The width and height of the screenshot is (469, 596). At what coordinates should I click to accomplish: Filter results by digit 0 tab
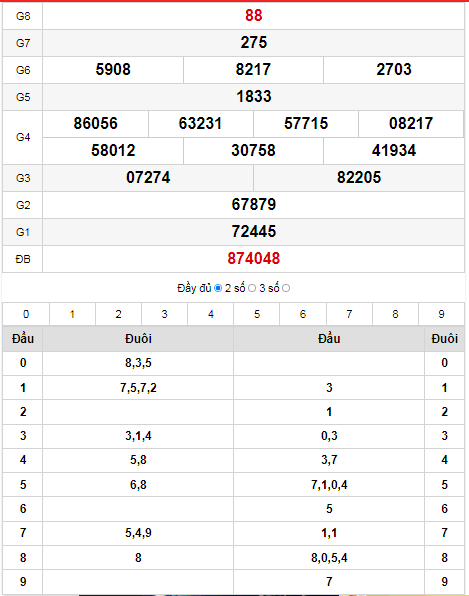click(26, 314)
